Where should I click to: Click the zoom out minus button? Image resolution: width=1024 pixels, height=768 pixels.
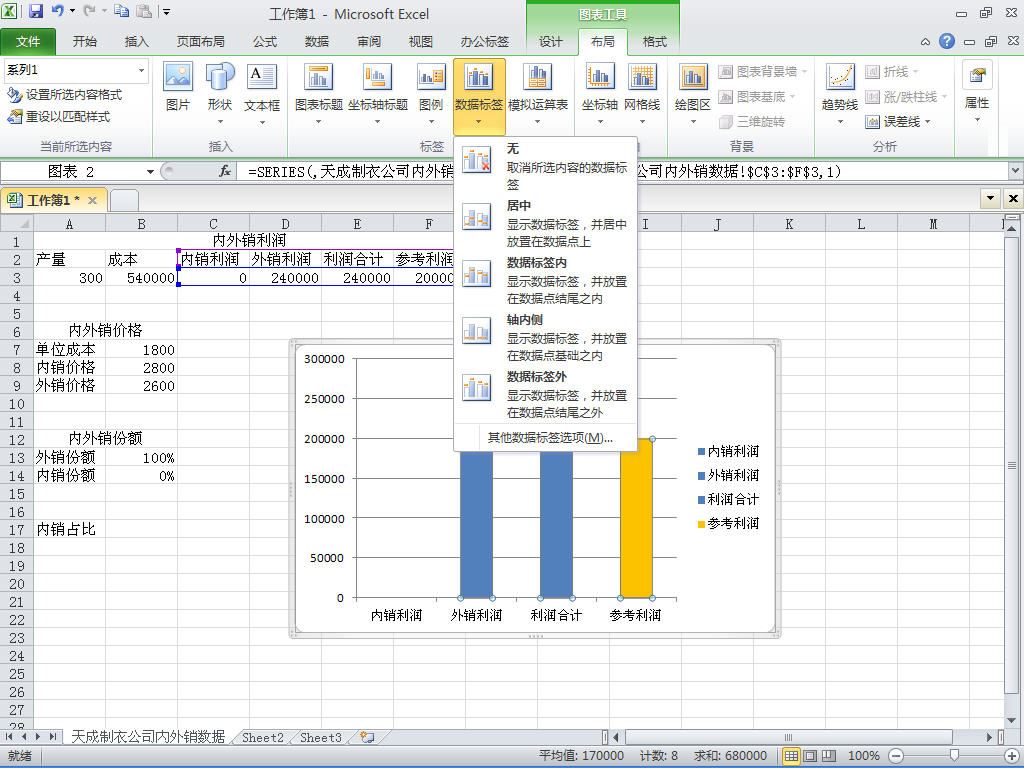tap(896, 756)
